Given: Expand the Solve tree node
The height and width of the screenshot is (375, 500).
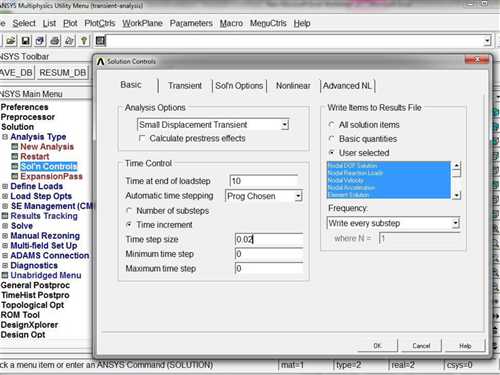Looking at the screenshot, I should point(5,226).
